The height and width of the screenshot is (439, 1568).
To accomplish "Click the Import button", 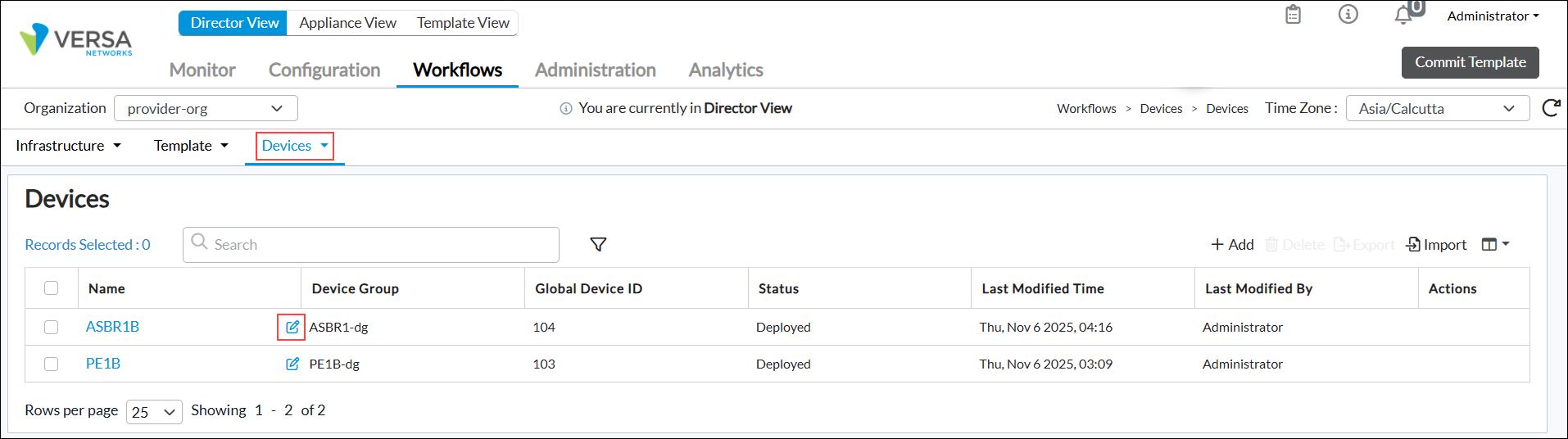I will [1436, 244].
